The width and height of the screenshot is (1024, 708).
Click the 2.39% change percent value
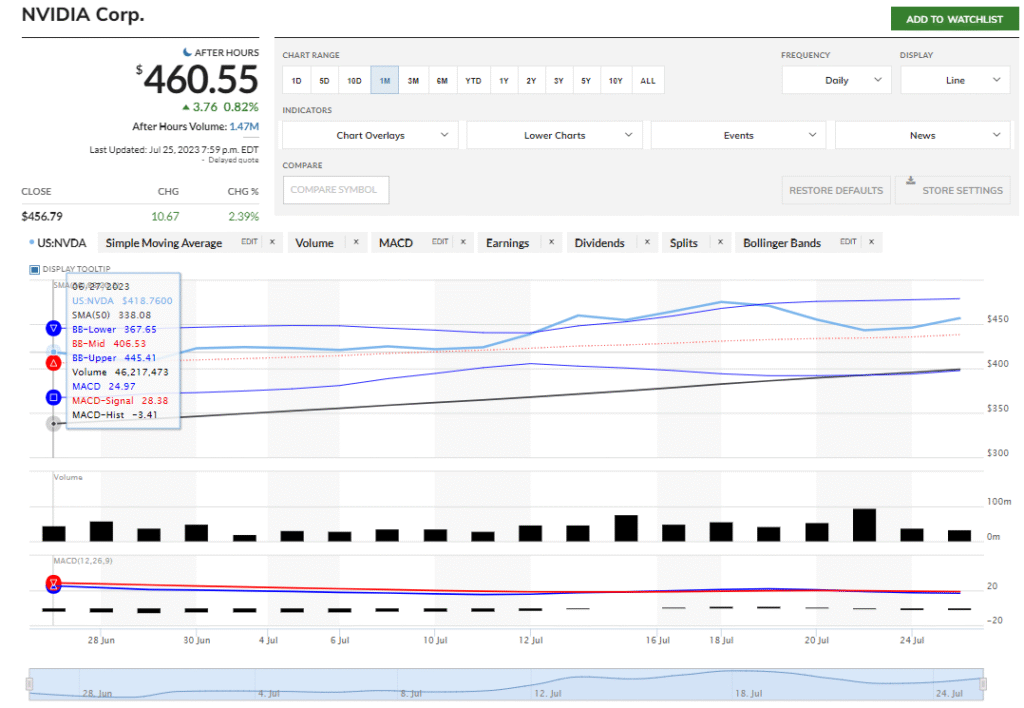coord(244,216)
